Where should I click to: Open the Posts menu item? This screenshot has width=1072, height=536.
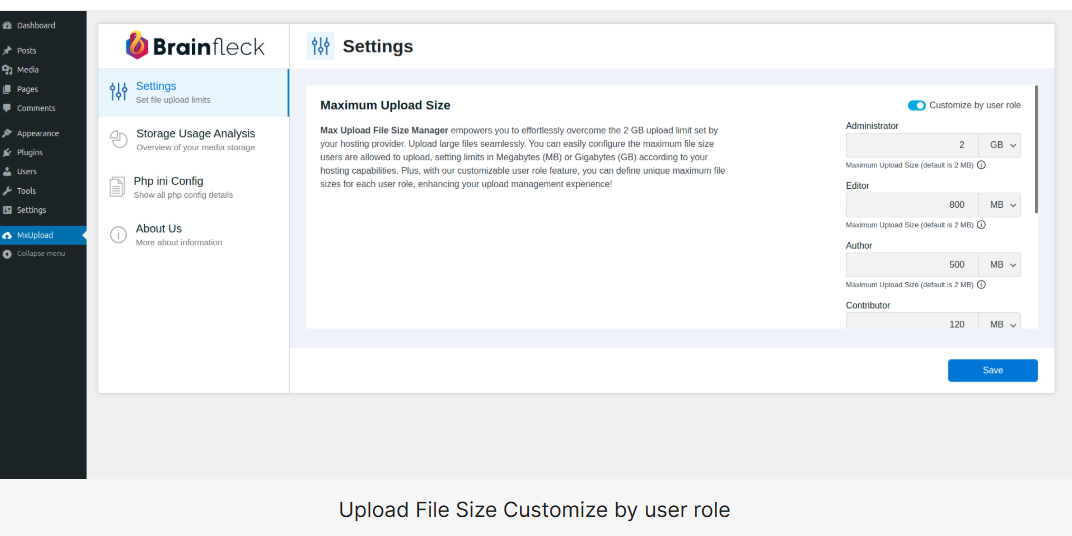click(x=43, y=51)
